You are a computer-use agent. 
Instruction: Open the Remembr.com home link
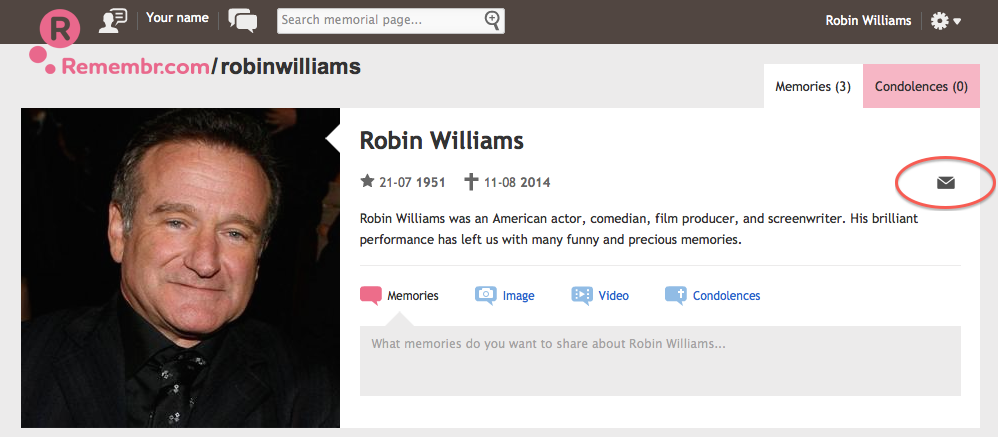[x=135, y=67]
